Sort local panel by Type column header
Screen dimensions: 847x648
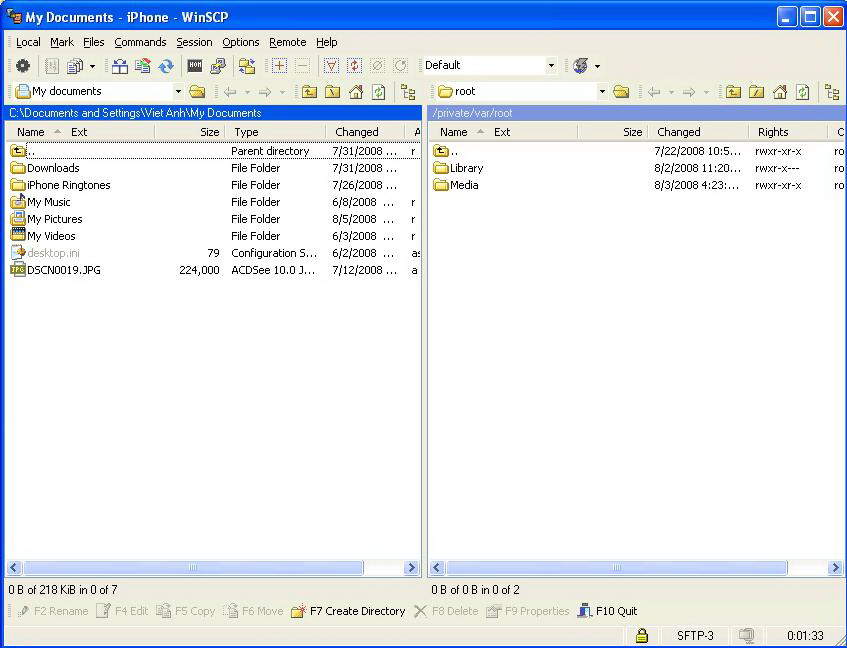[275, 132]
